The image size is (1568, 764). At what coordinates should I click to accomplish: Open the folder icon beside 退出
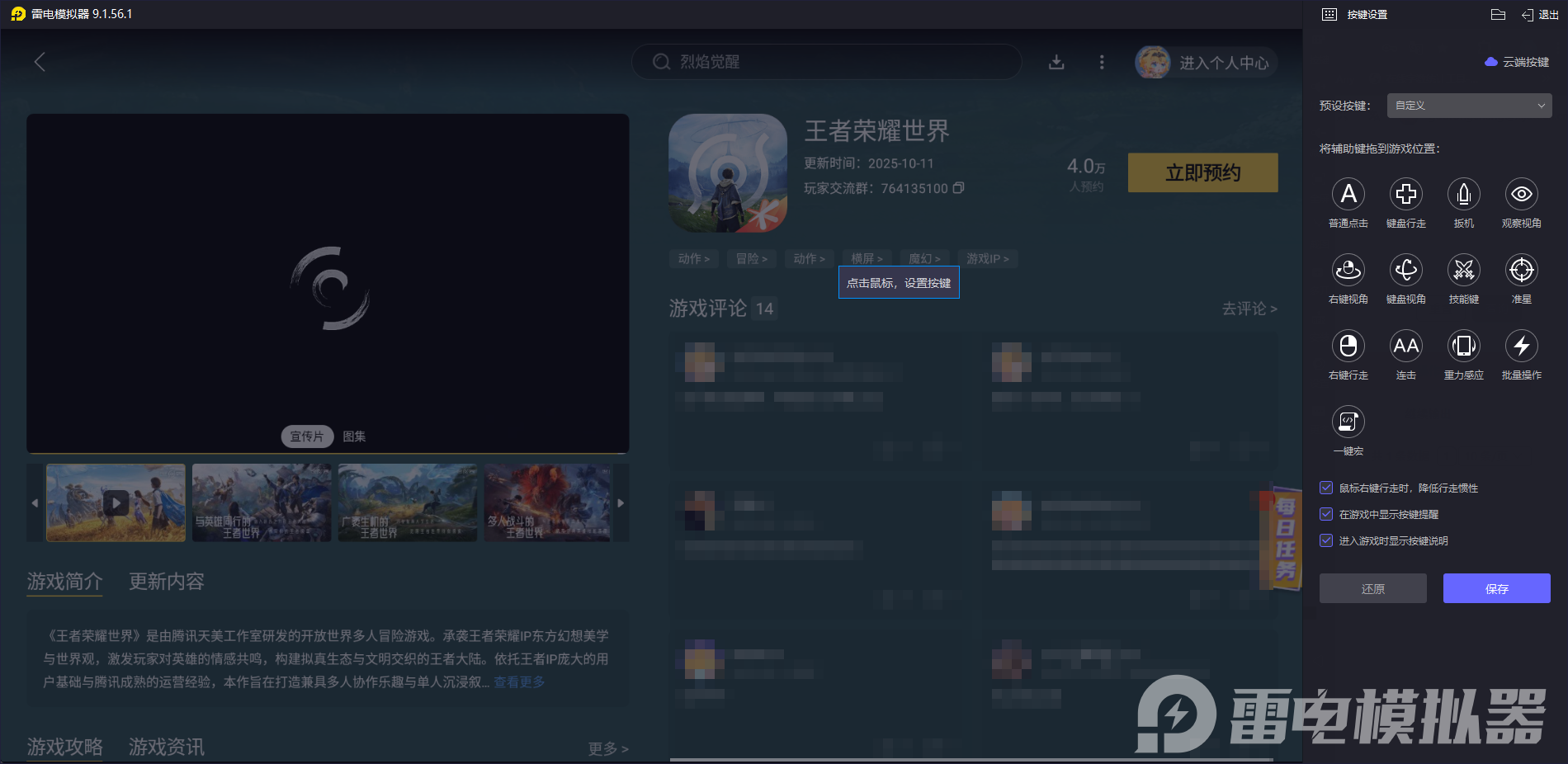click(x=1499, y=14)
